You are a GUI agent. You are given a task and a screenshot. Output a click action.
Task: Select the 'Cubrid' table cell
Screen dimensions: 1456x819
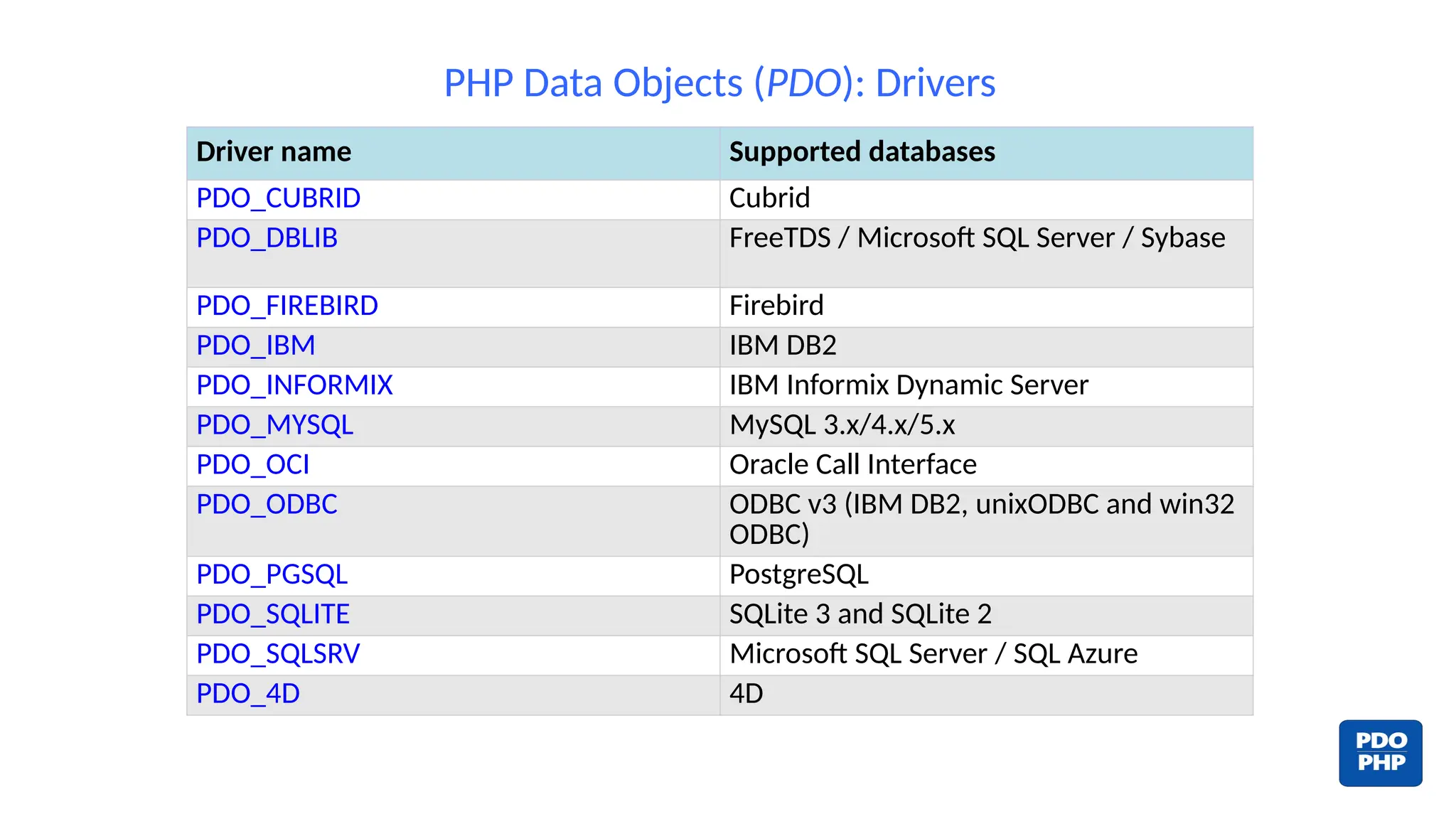pos(986,199)
